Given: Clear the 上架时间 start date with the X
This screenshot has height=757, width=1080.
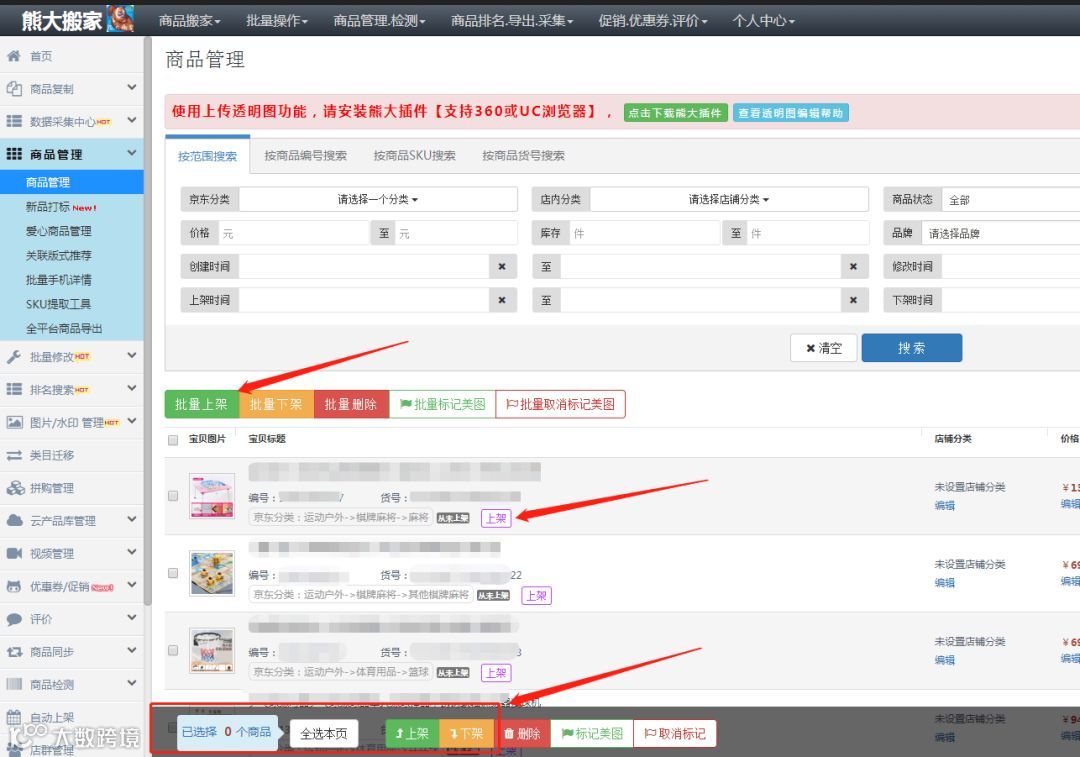Looking at the screenshot, I should click(502, 300).
